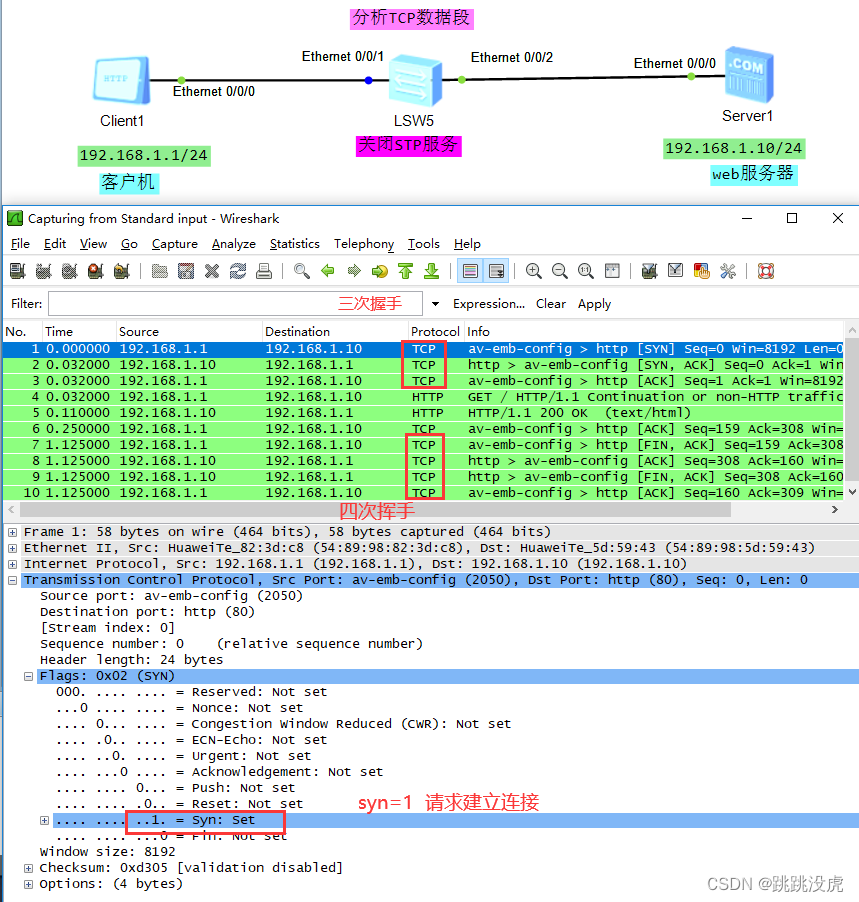Select packet 4 HTTP GET row
This screenshot has height=902, width=859.
click(423, 397)
